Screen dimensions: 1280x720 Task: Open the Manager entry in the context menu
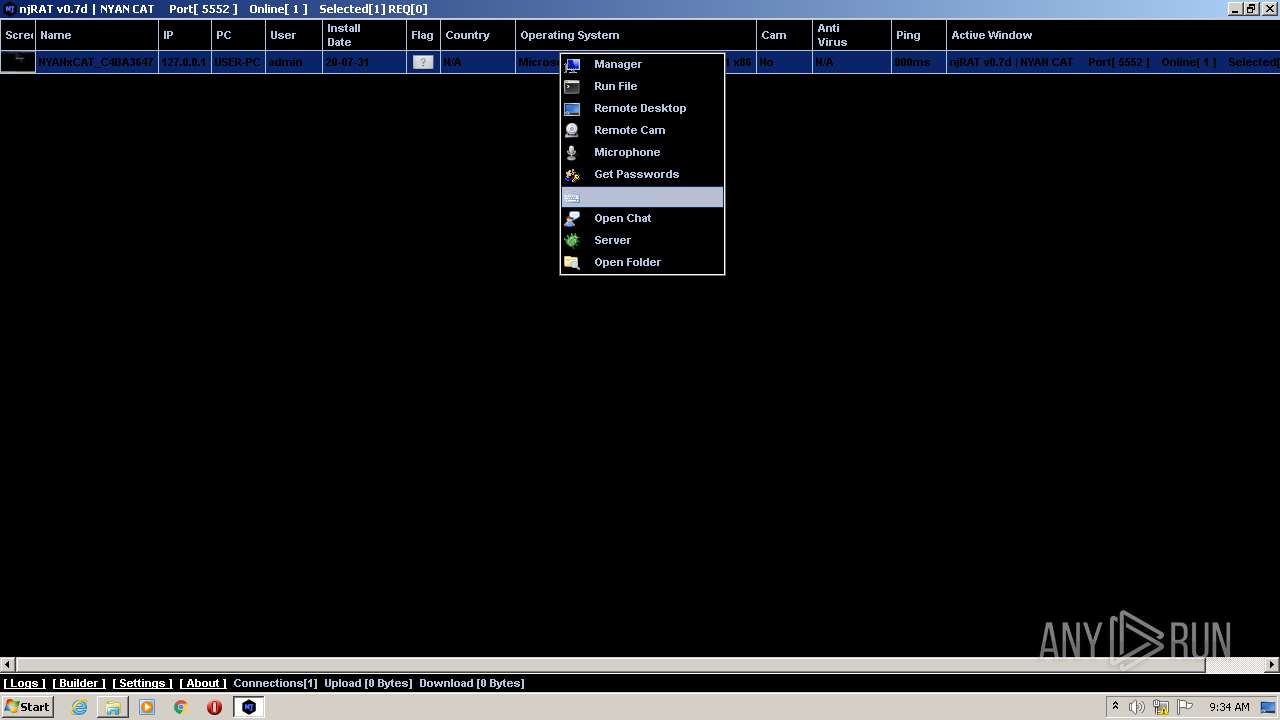click(642, 64)
